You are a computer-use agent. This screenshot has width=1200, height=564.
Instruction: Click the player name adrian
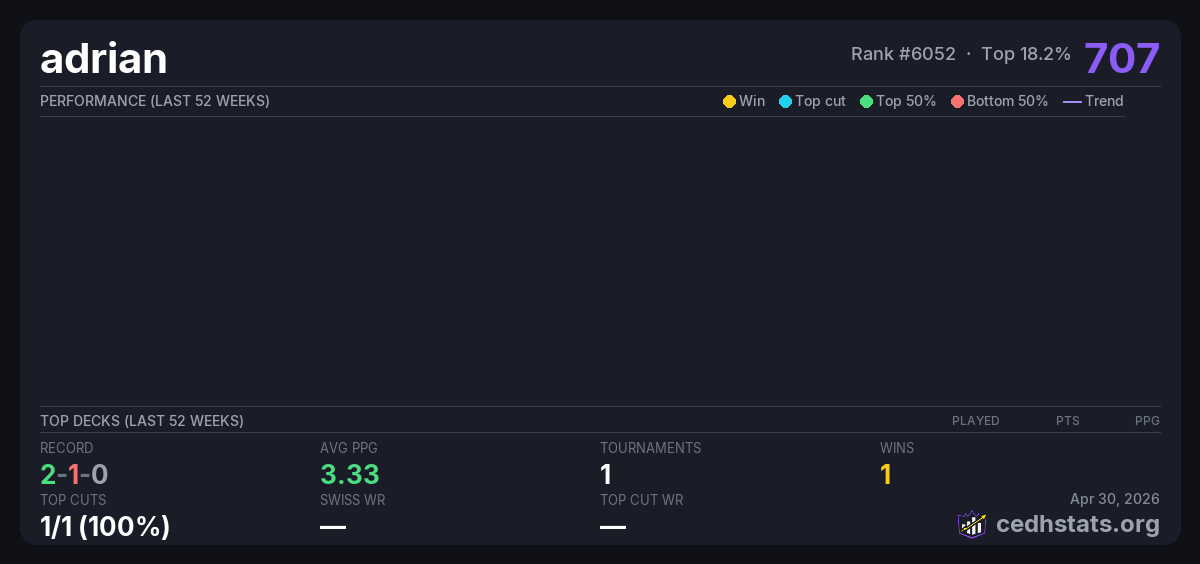point(103,59)
